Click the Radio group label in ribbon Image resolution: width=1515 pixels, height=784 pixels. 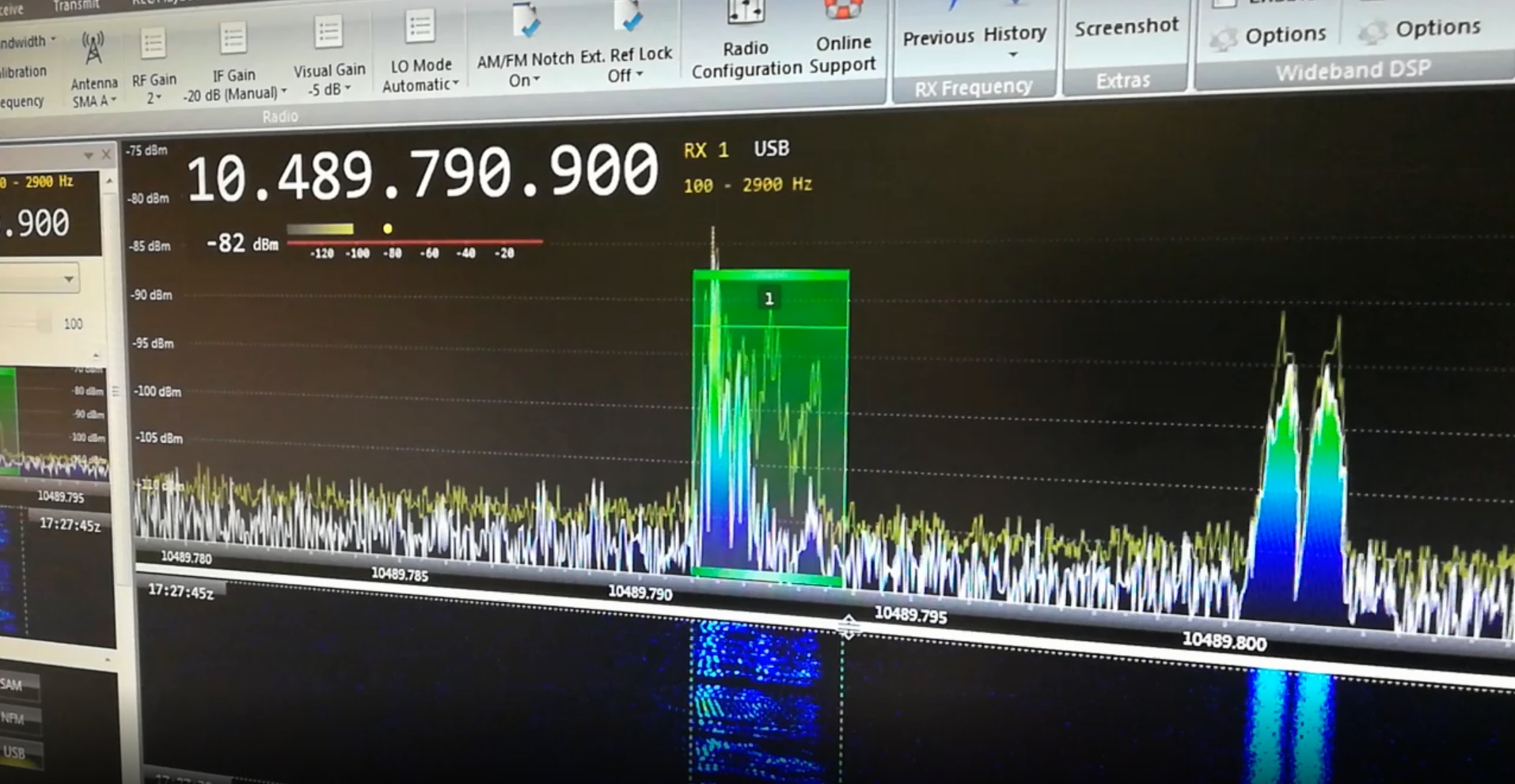coord(280,117)
